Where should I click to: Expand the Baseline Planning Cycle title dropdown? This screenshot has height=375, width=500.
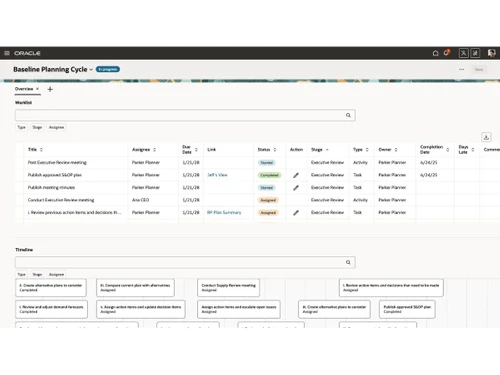click(x=91, y=70)
